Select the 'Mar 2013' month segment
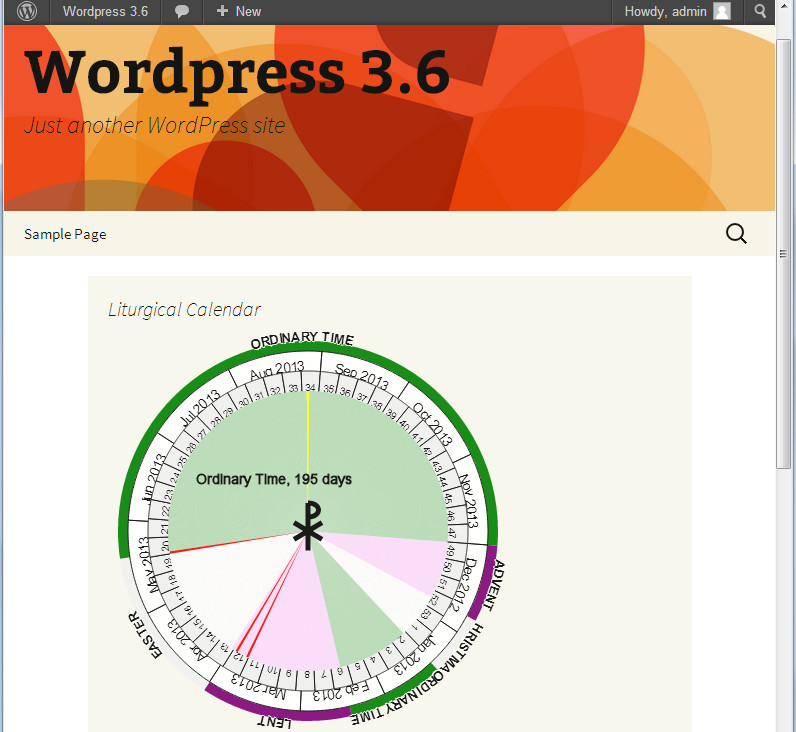The height and width of the screenshot is (732, 796). tap(259, 685)
